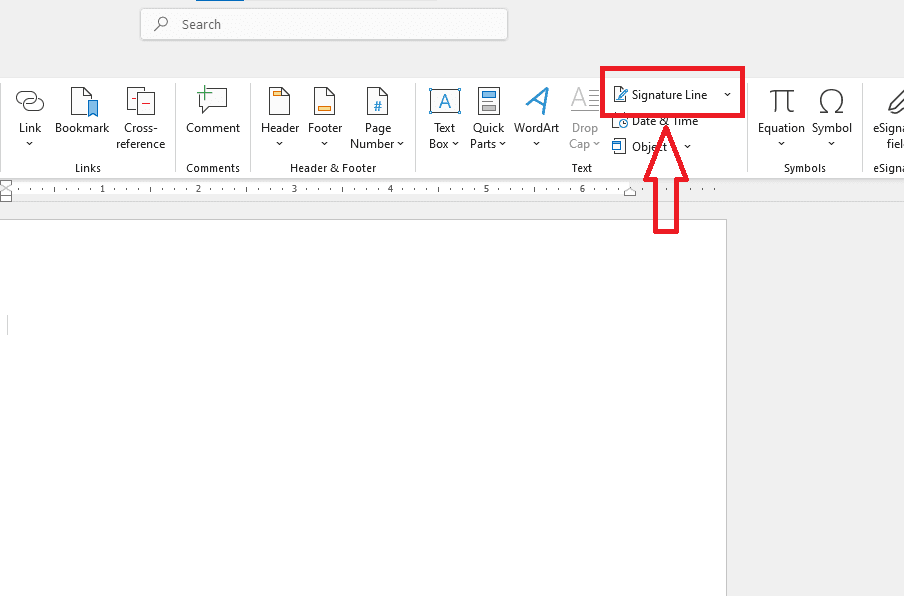Open the Cross-reference dialog
The width and height of the screenshot is (904, 596).
click(x=140, y=118)
